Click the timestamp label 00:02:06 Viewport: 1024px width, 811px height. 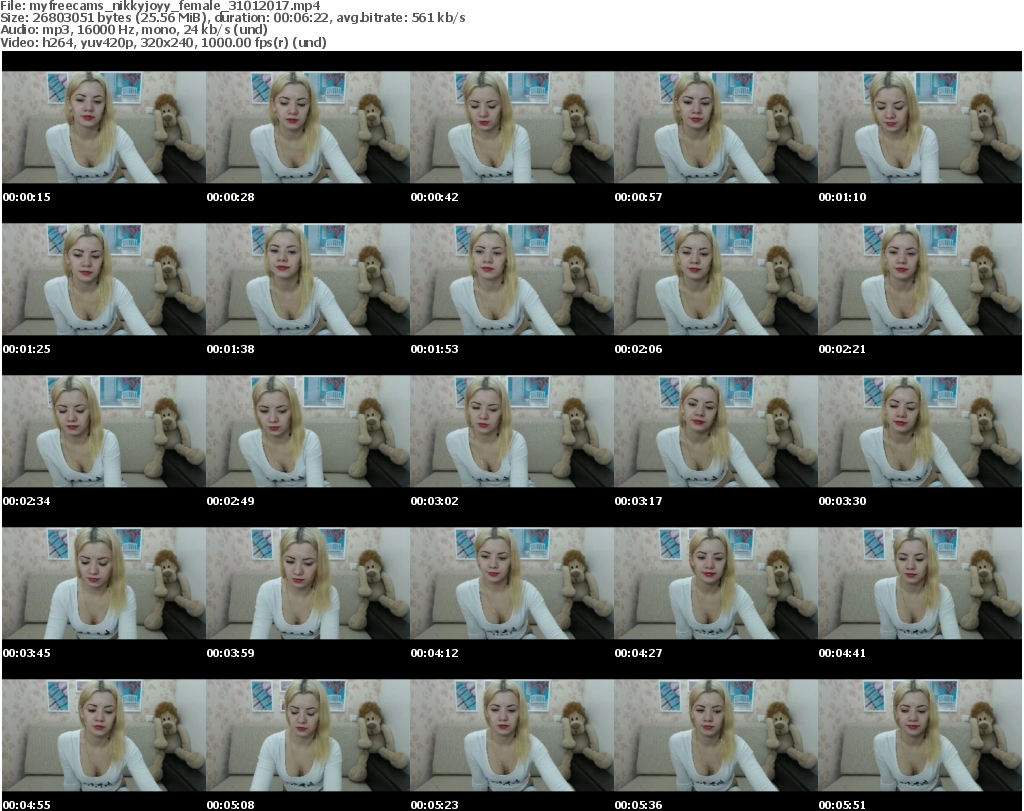point(638,349)
